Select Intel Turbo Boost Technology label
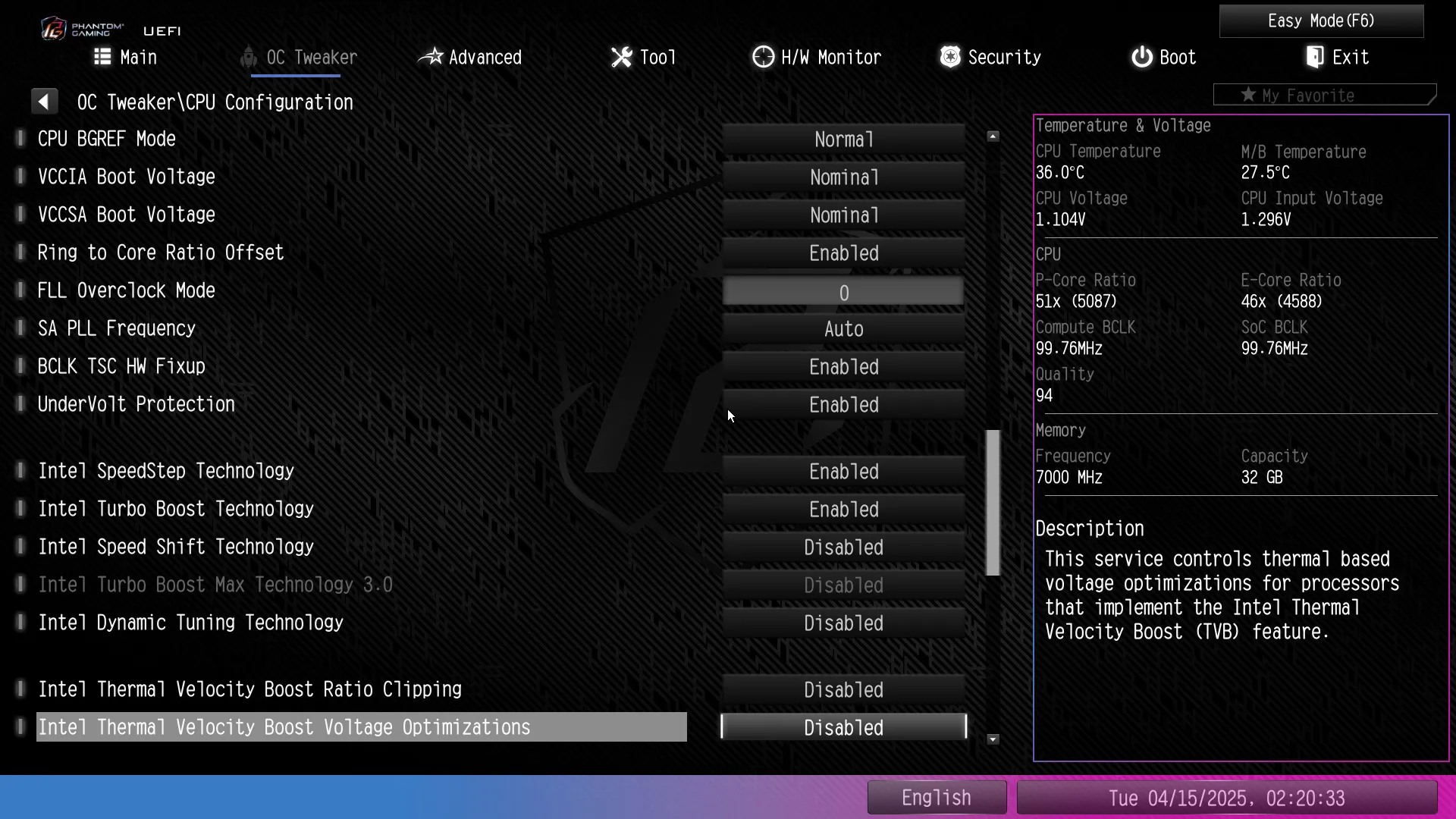Image resolution: width=1456 pixels, height=819 pixels. (176, 509)
